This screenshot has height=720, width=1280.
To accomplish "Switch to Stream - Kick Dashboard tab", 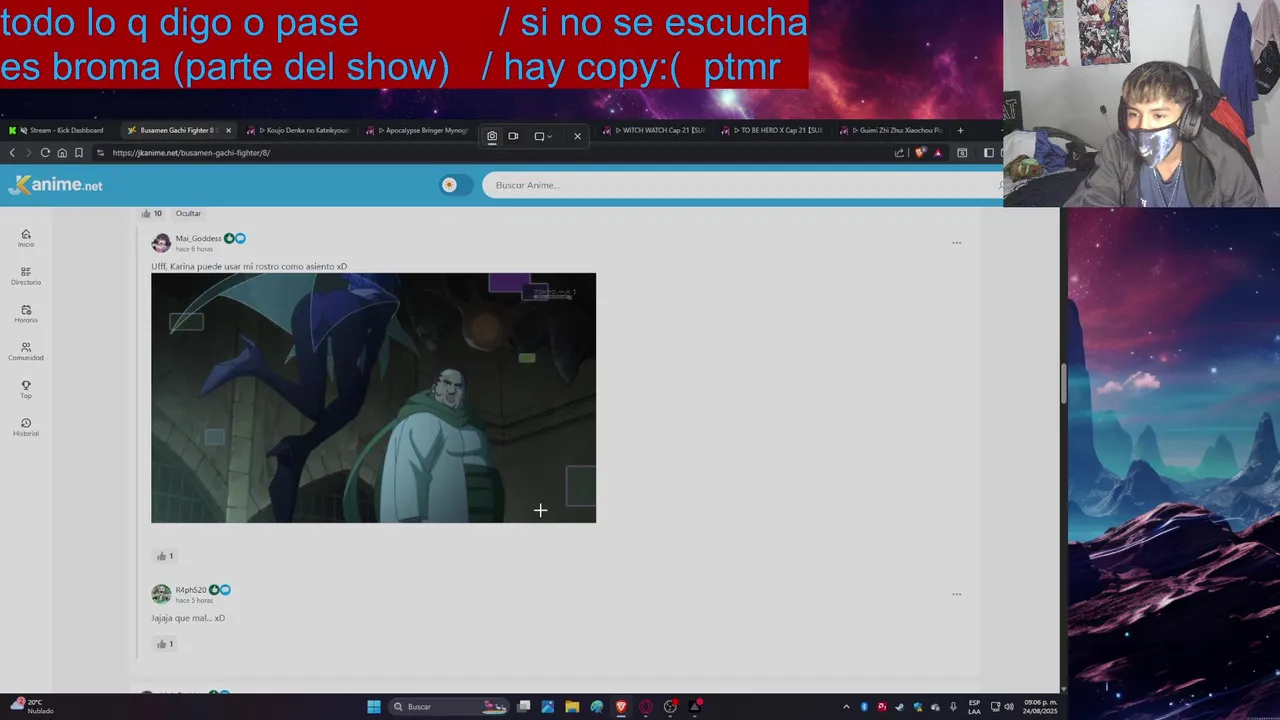I will 60,130.
